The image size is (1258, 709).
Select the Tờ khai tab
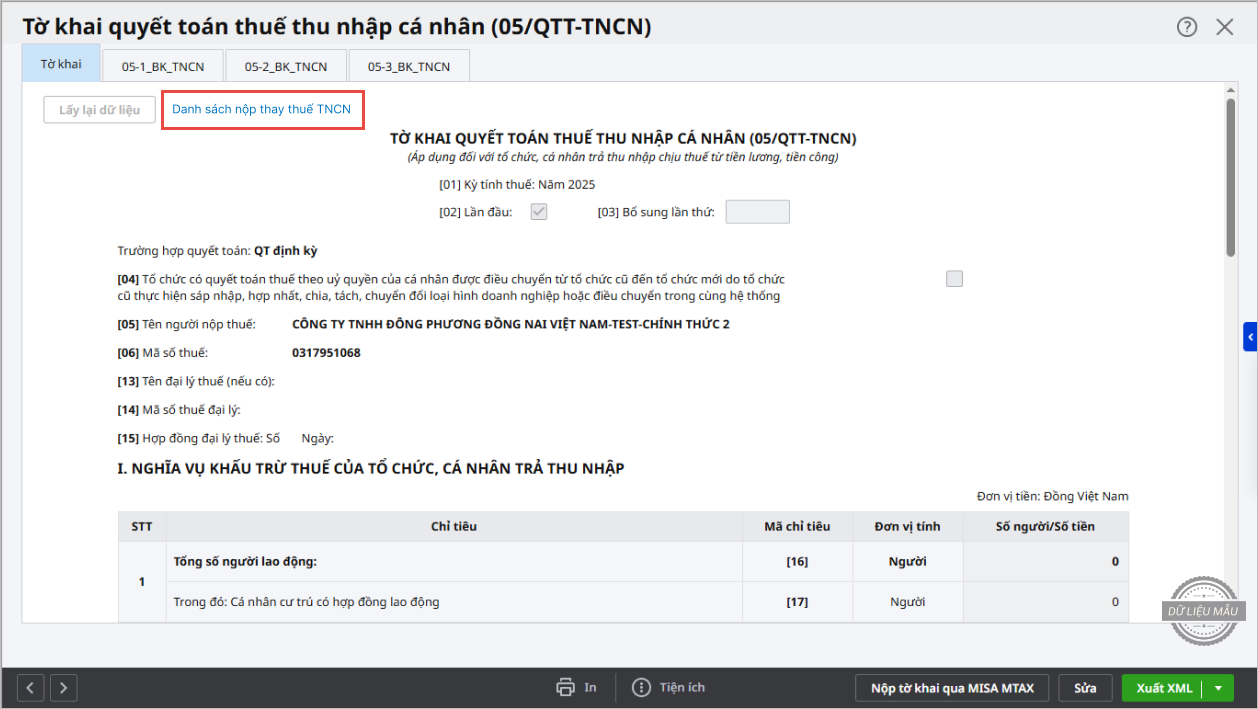pyautogui.click(x=61, y=64)
